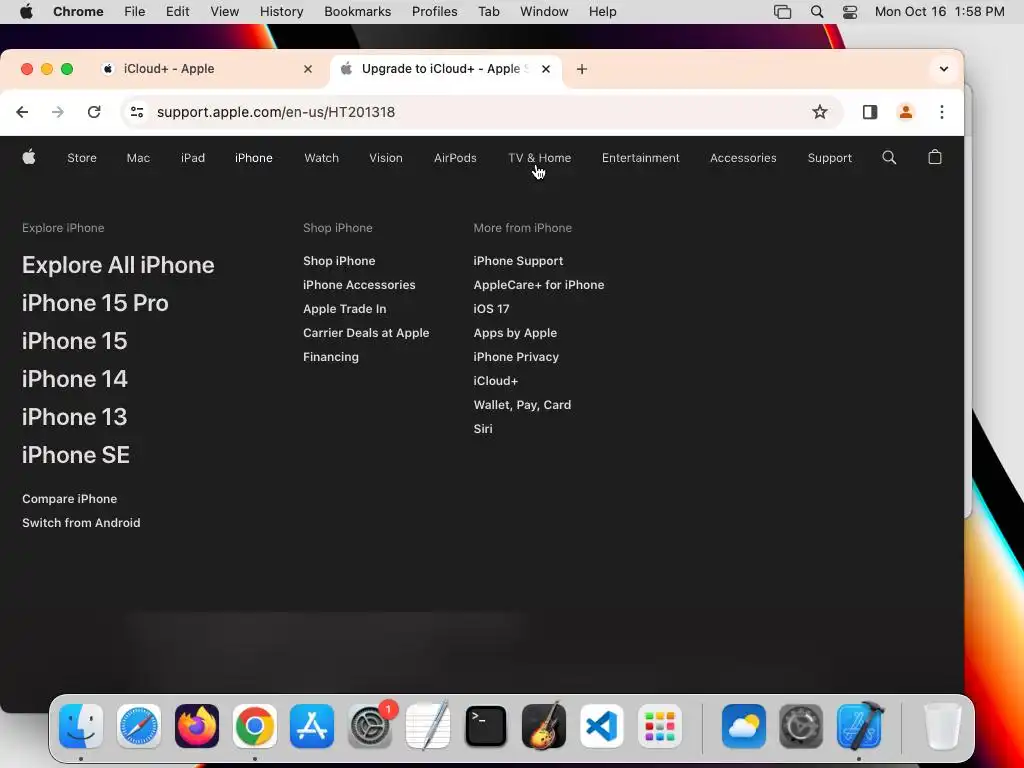
Task: Expand the tab search dropdown arrow
Action: pyautogui.click(x=944, y=69)
